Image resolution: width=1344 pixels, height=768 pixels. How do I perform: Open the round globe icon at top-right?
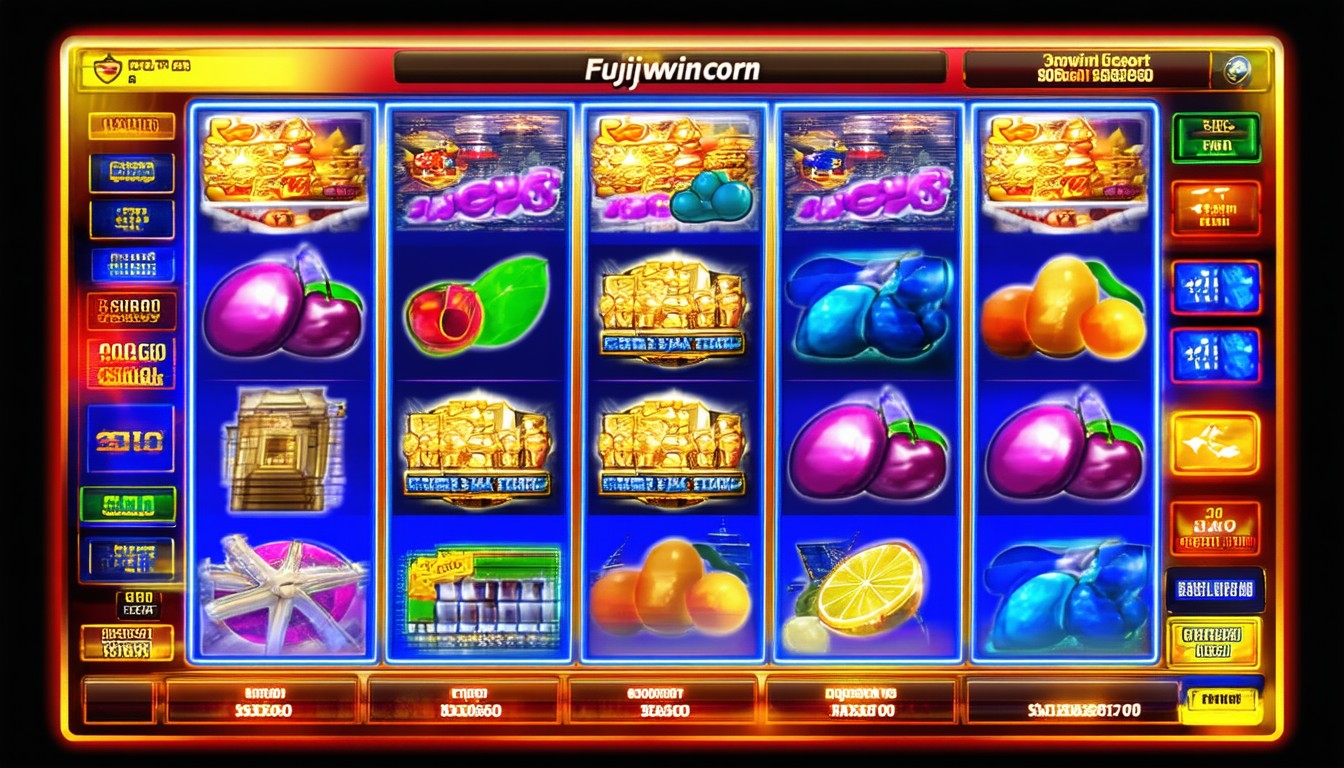1237,71
